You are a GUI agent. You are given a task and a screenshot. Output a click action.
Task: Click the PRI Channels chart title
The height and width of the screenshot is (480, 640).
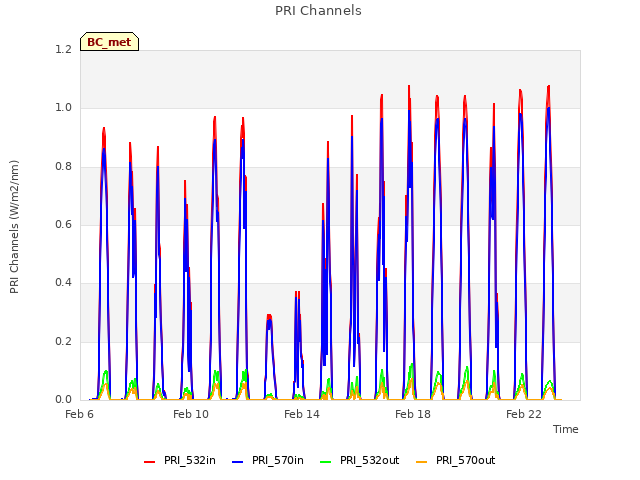[318, 11]
